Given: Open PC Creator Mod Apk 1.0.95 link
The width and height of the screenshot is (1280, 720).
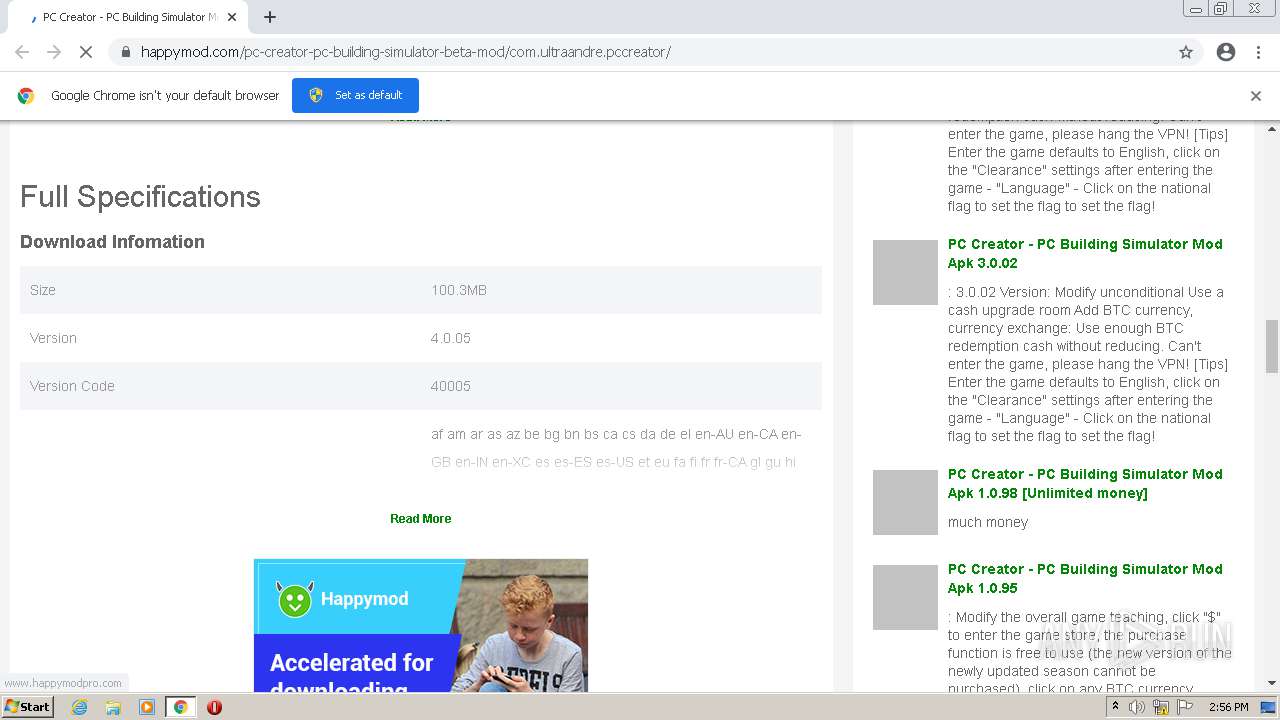Looking at the screenshot, I should [1085, 579].
